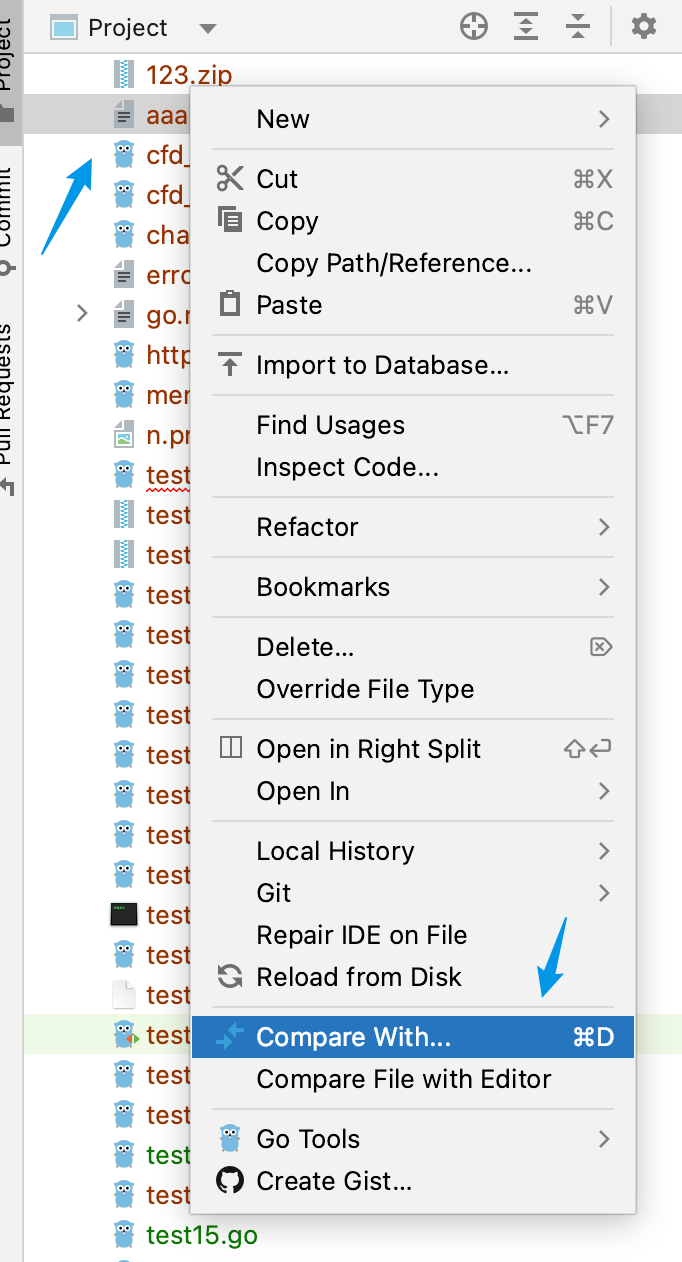This screenshot has height=1262, width=682.
Task: Click the compare arrows icon beside Compare With
Action: click(x=230, y=1037)
